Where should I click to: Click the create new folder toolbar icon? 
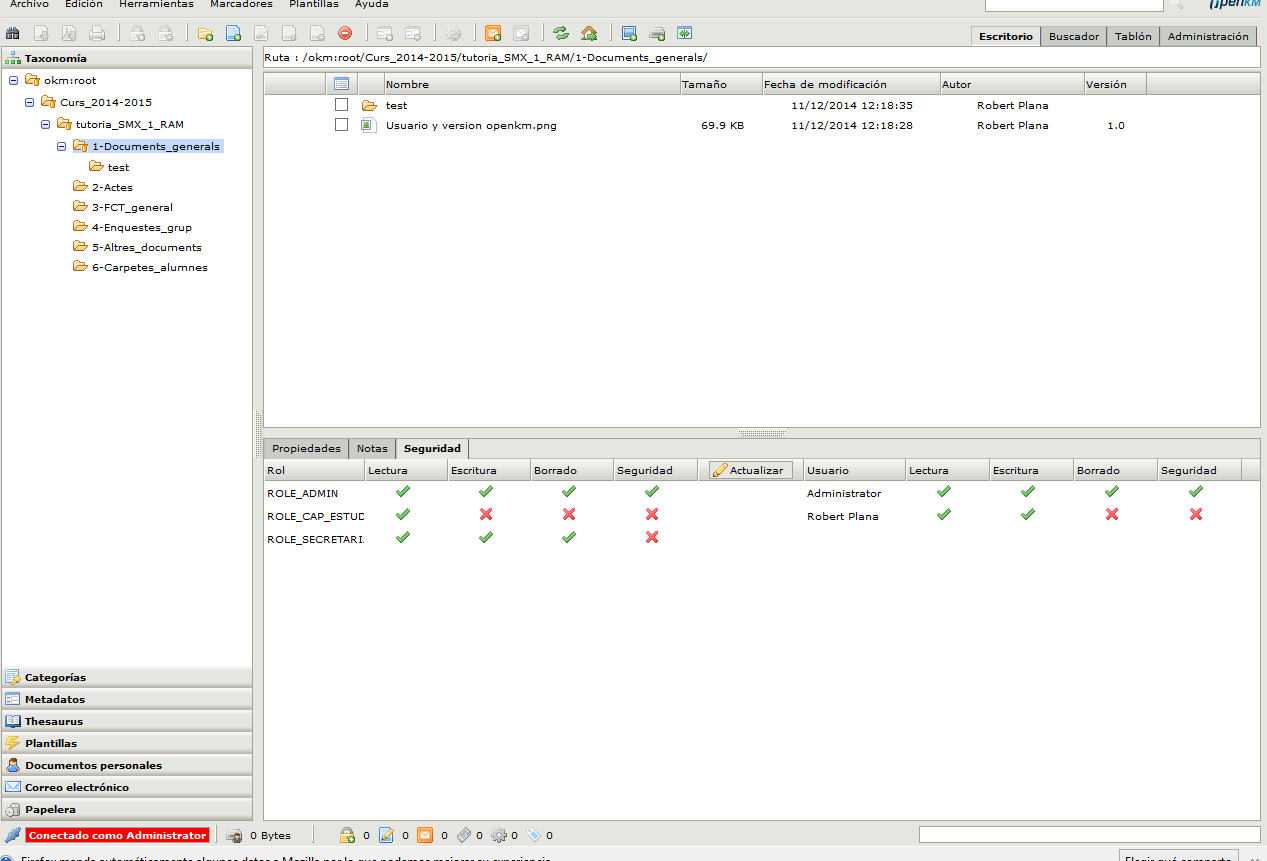205,34
